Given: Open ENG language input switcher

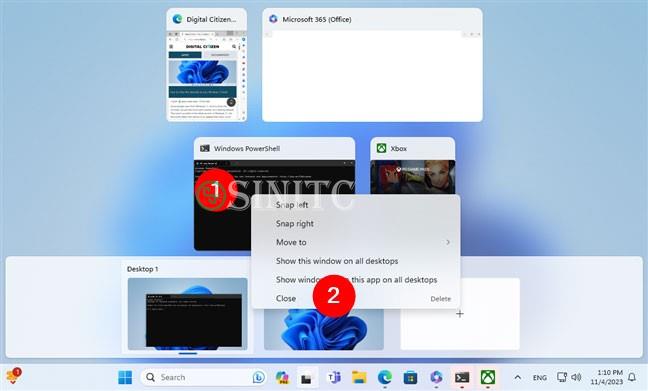Looking at the screenshot, I should [540, 377].
